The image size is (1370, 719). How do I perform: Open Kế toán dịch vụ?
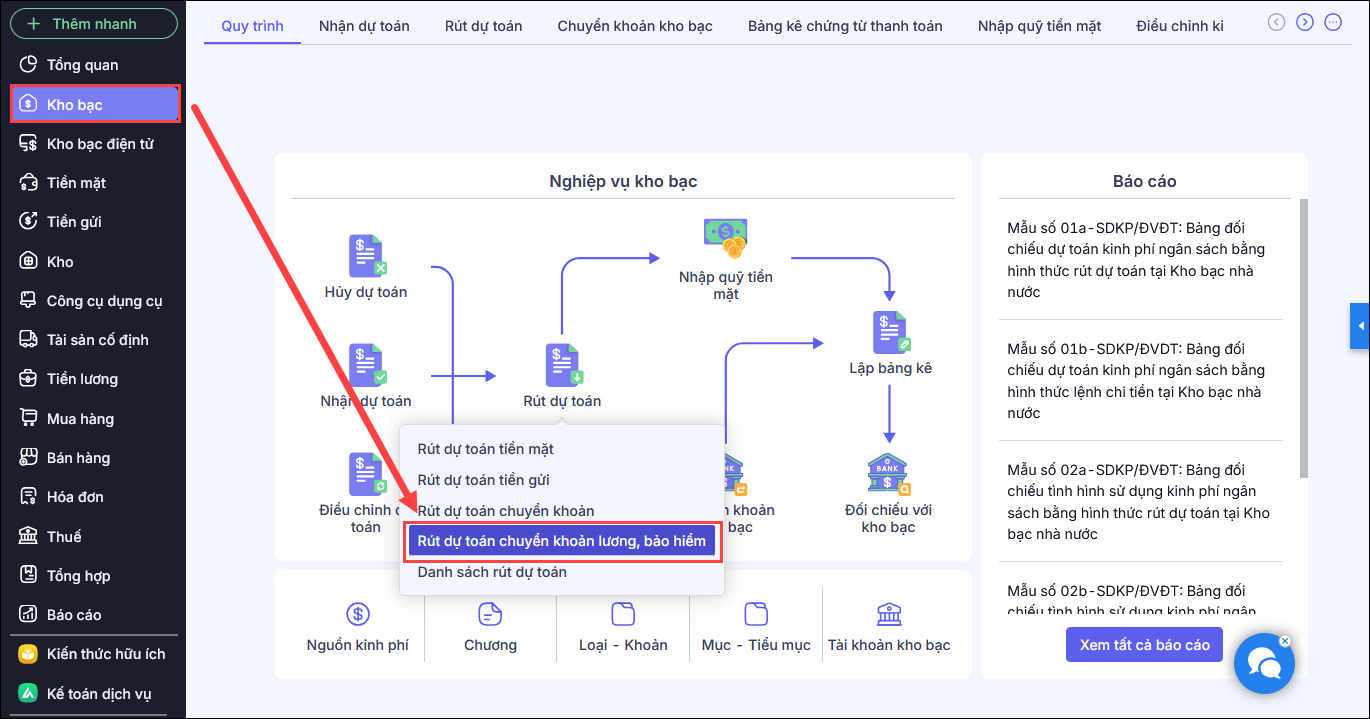94,694
